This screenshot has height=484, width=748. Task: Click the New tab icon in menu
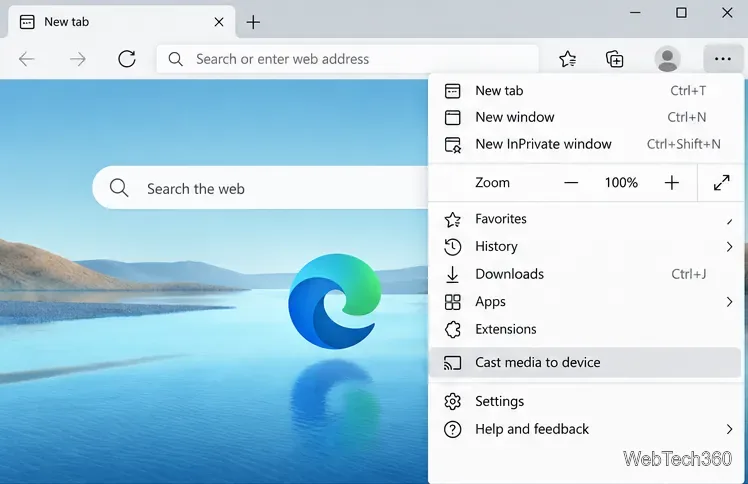[452, 91]
